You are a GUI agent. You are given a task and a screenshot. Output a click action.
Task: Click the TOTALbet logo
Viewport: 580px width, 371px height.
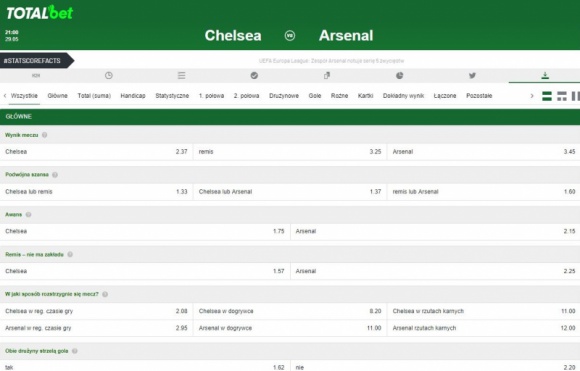coord(40,13)
